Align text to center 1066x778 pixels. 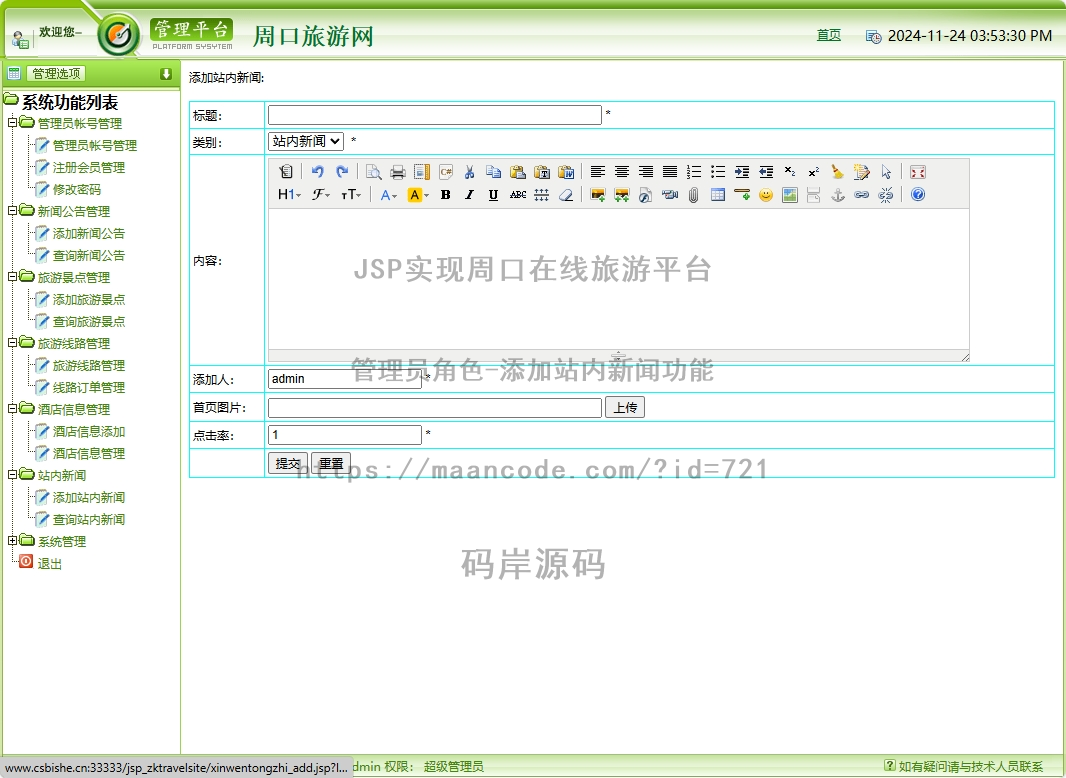tap(621, 172)
